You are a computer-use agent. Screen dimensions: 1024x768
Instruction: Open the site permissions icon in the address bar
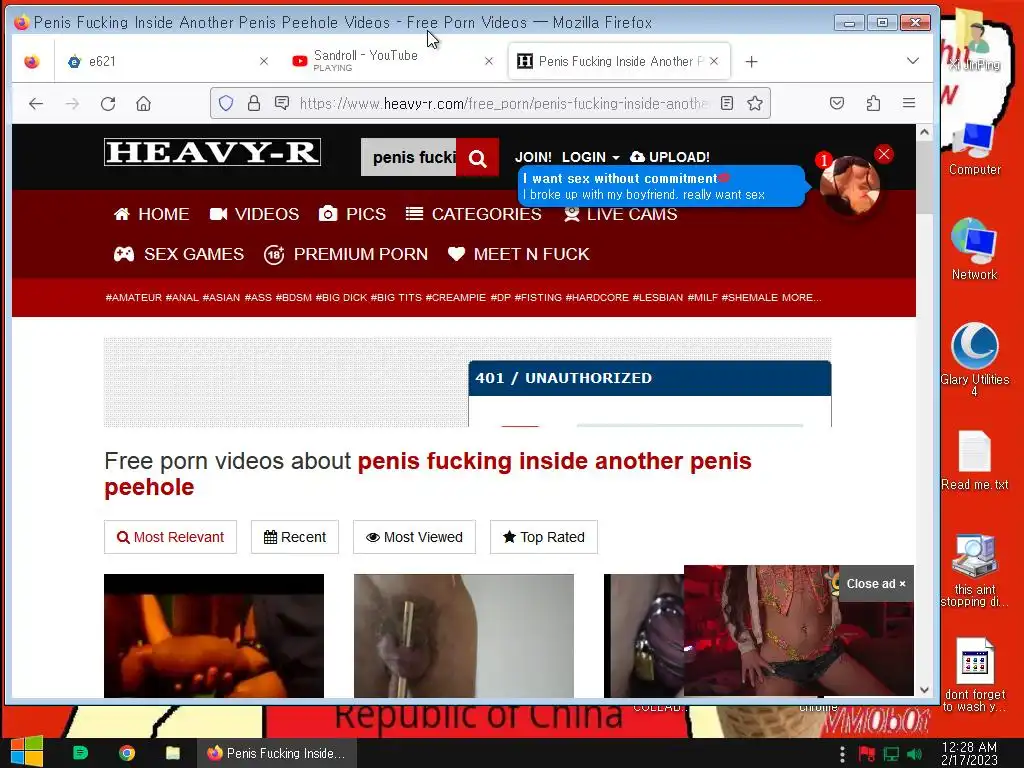click(282, 103)
